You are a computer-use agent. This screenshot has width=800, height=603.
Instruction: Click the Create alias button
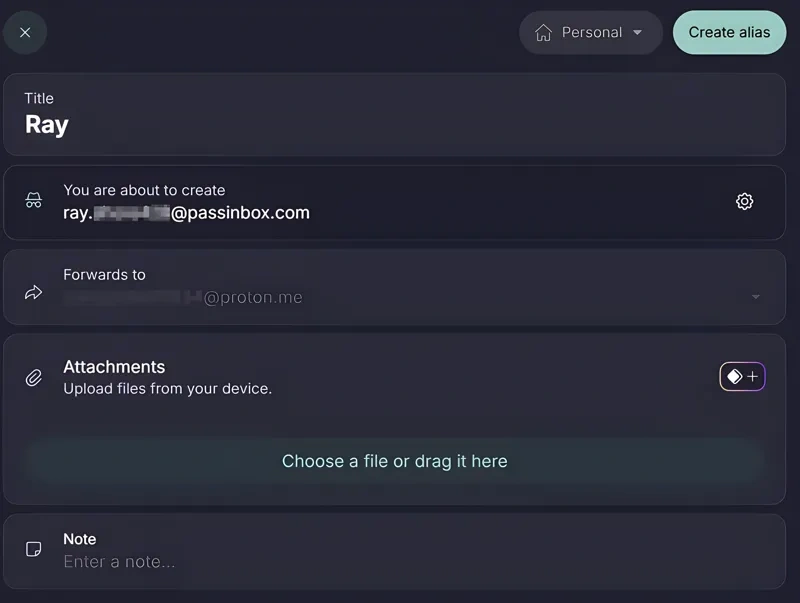click(729, 32)
